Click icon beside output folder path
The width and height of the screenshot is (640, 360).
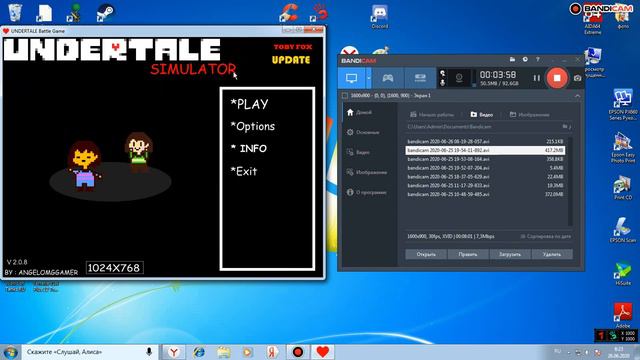[x=566, y=127]
